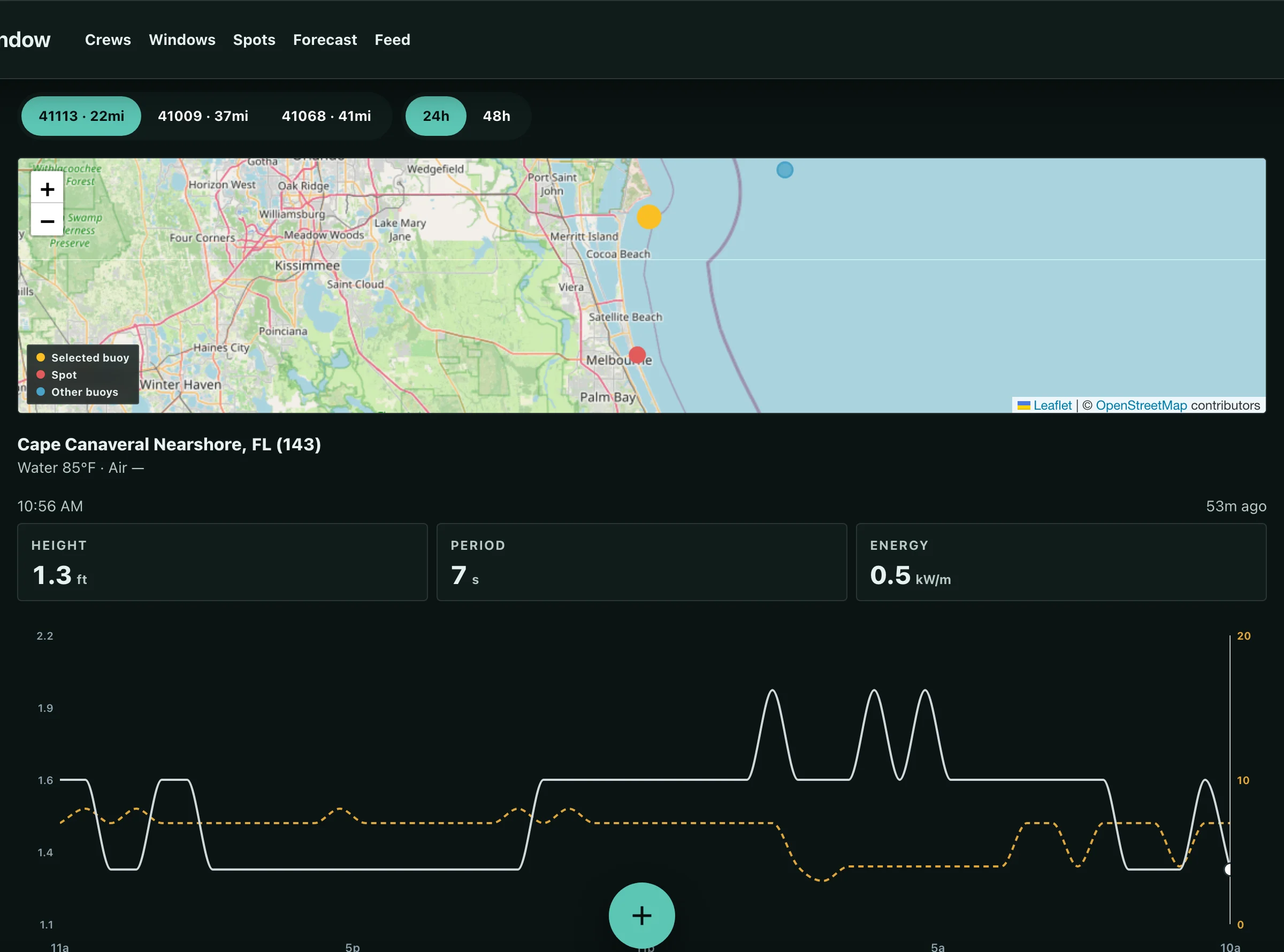Click the Satellite Beach map label
1284x952 pixels.
(x=625, y=317)
